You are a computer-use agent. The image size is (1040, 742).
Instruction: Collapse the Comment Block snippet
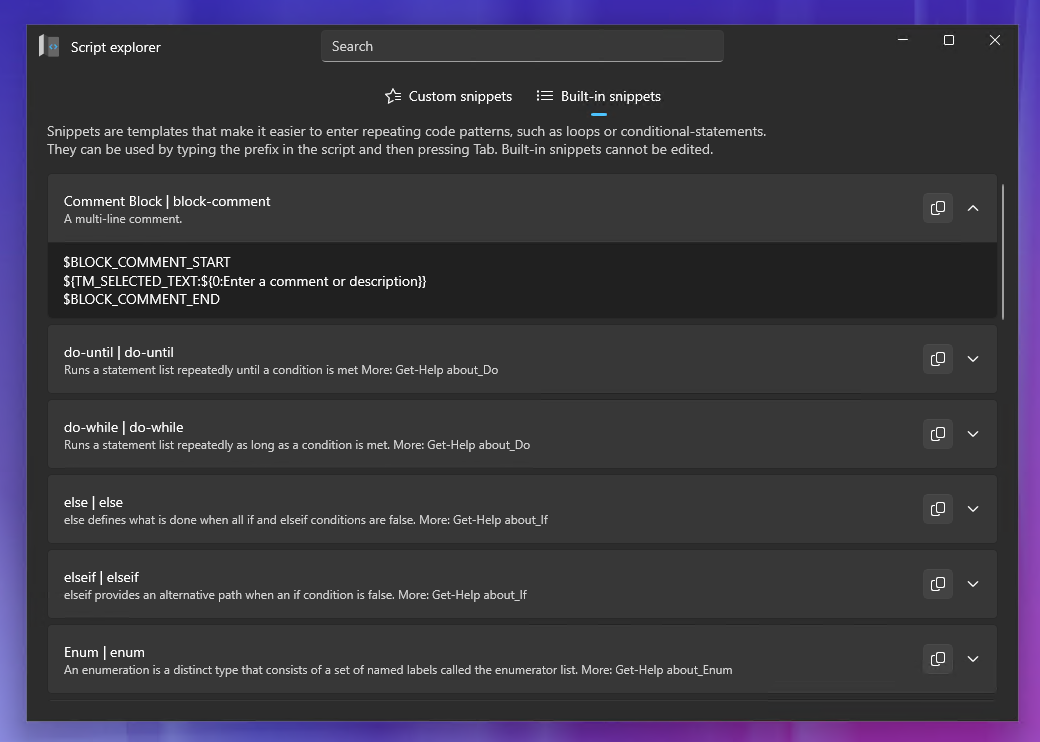pos(972,208)
